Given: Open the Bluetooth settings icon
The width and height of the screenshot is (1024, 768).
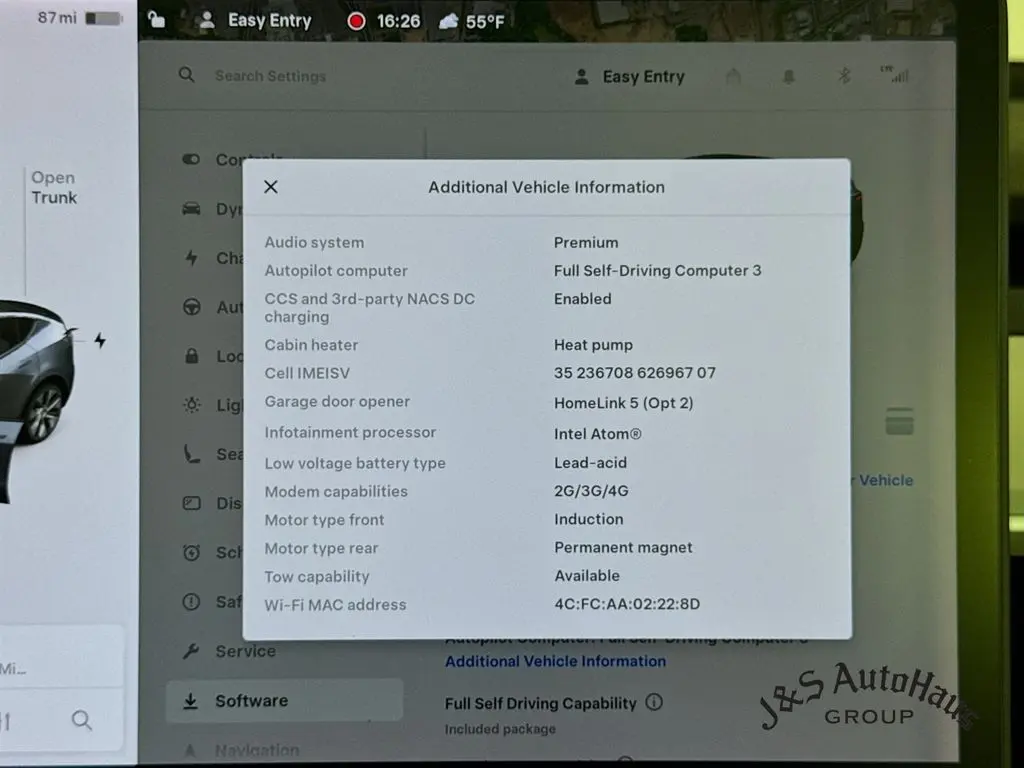Looking at the screenshot, I should tap(843, 76).
